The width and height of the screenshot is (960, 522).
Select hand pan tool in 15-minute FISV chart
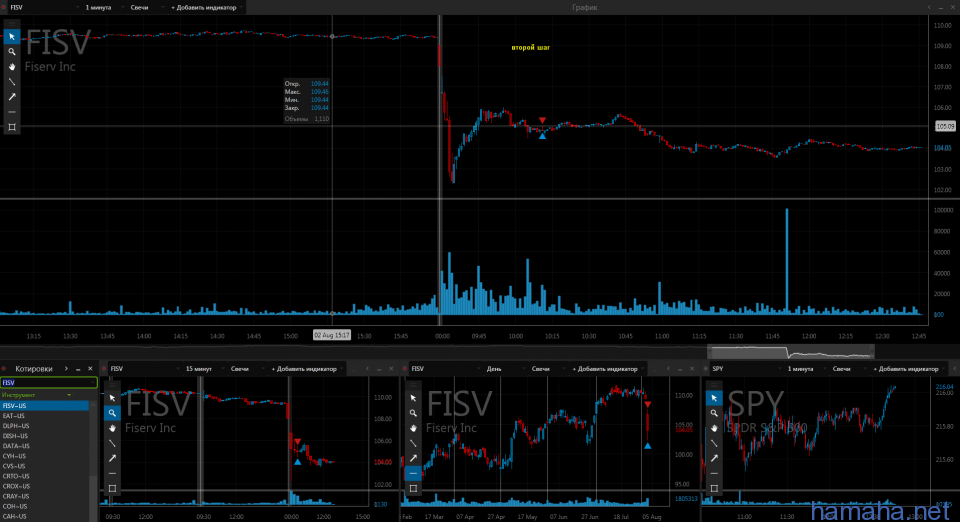[112, 428]
